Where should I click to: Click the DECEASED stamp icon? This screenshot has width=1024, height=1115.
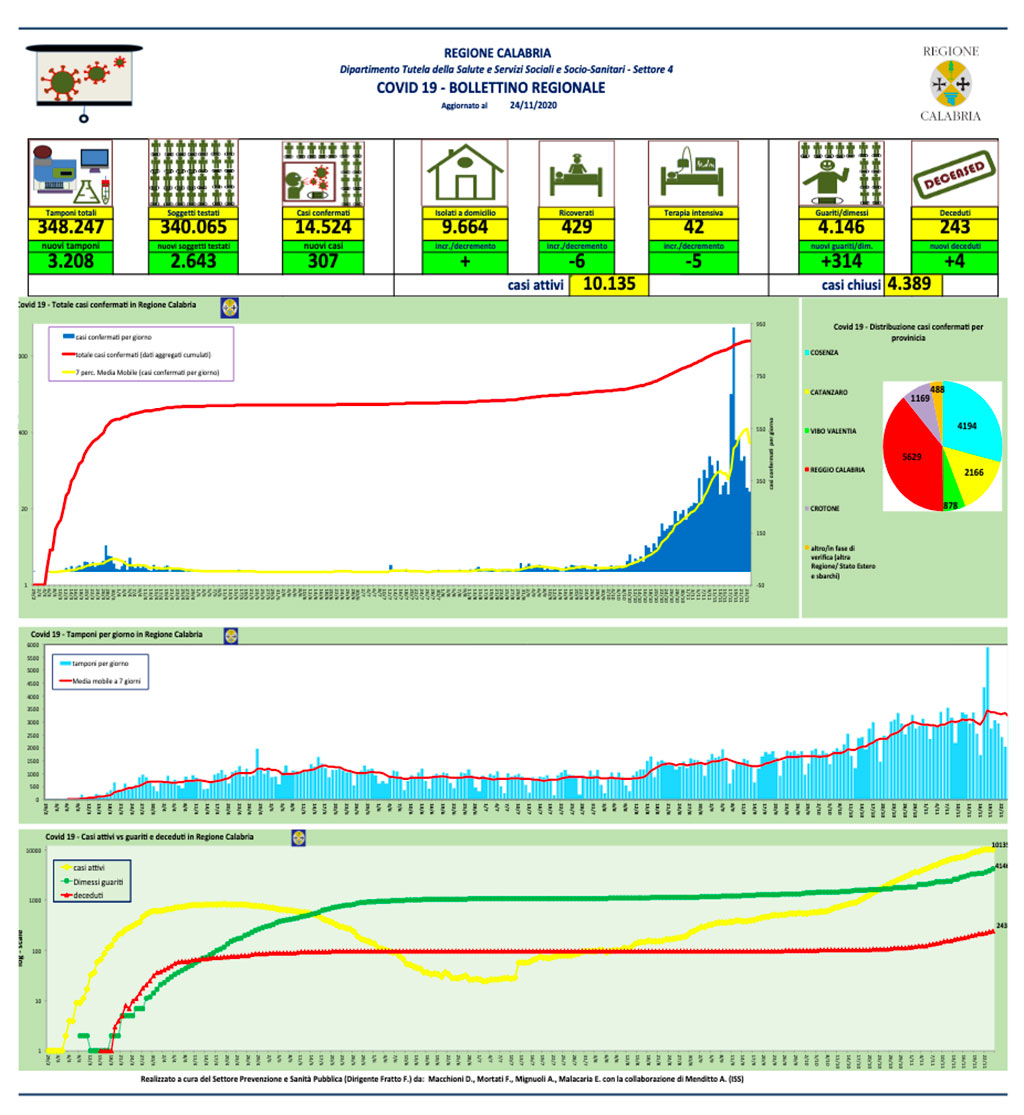[954, 174]
